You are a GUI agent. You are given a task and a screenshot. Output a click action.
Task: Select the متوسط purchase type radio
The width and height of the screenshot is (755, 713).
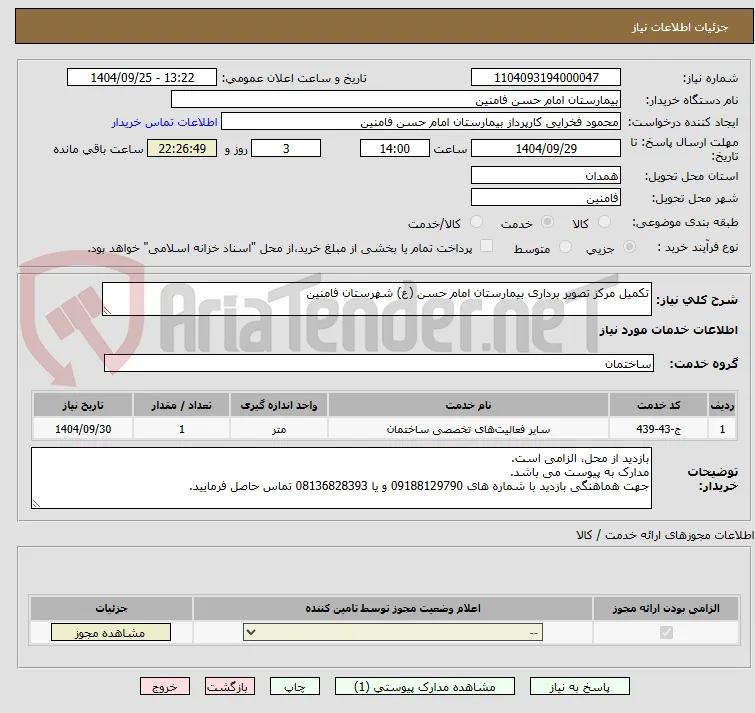(x=565, y=247)
